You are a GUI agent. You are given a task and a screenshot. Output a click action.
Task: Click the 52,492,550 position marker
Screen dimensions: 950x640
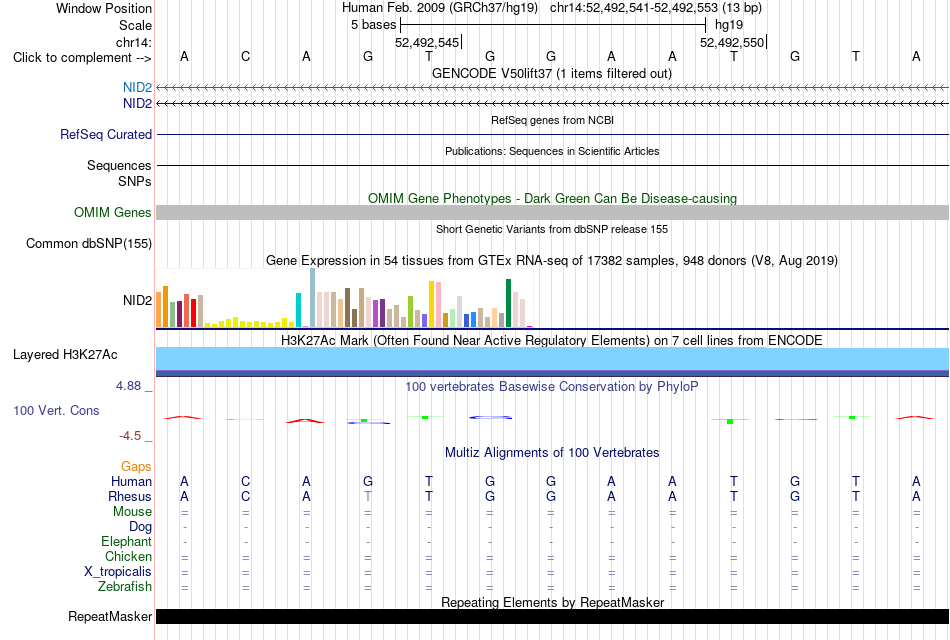(732, 42)
